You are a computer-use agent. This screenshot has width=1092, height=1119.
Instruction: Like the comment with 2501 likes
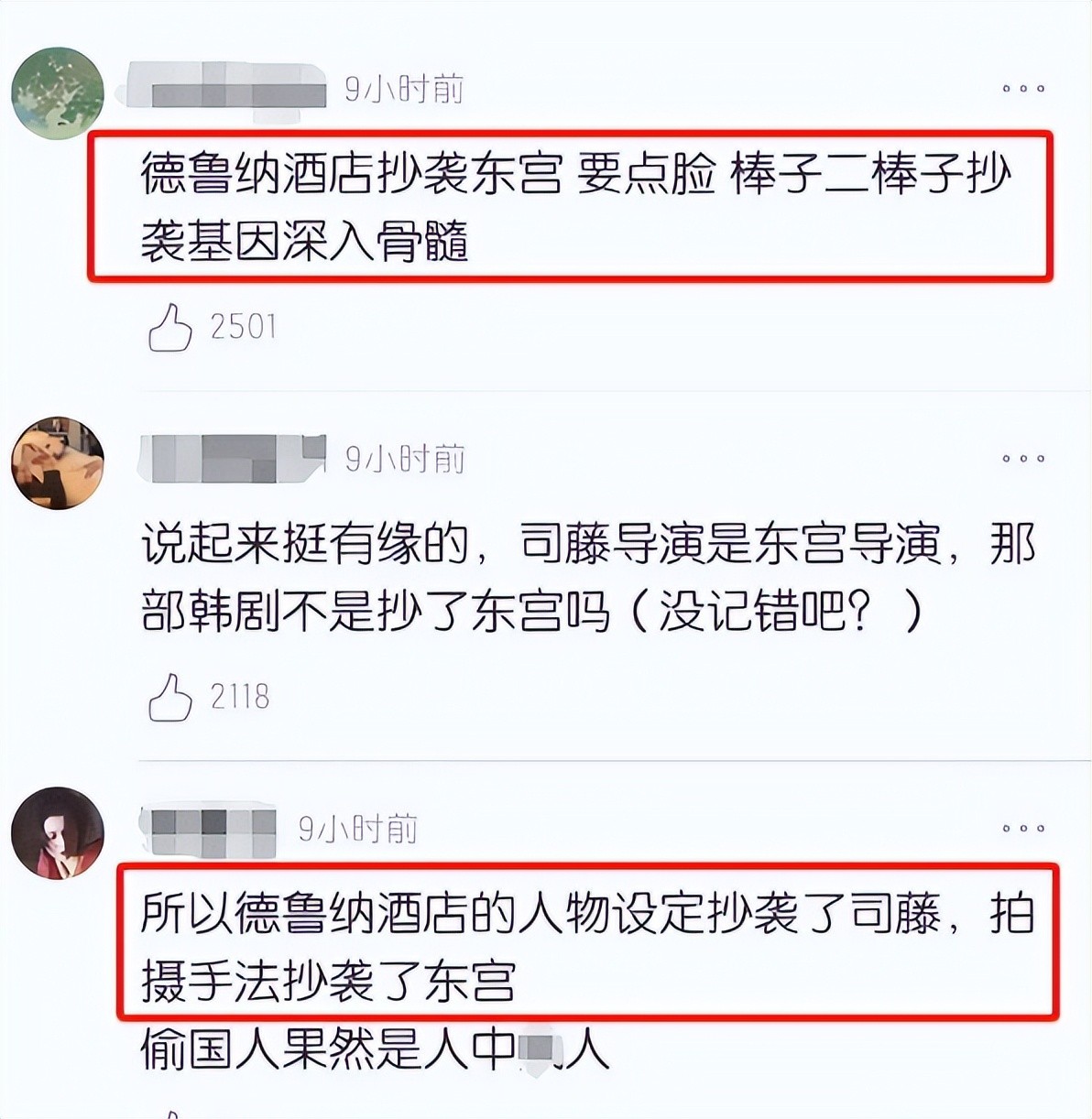coord(170,327)
